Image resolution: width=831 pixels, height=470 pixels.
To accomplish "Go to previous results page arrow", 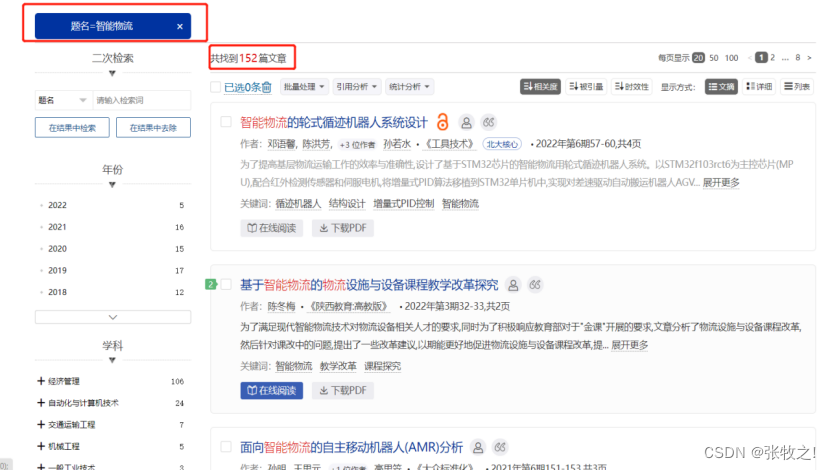I will [749, 58].
